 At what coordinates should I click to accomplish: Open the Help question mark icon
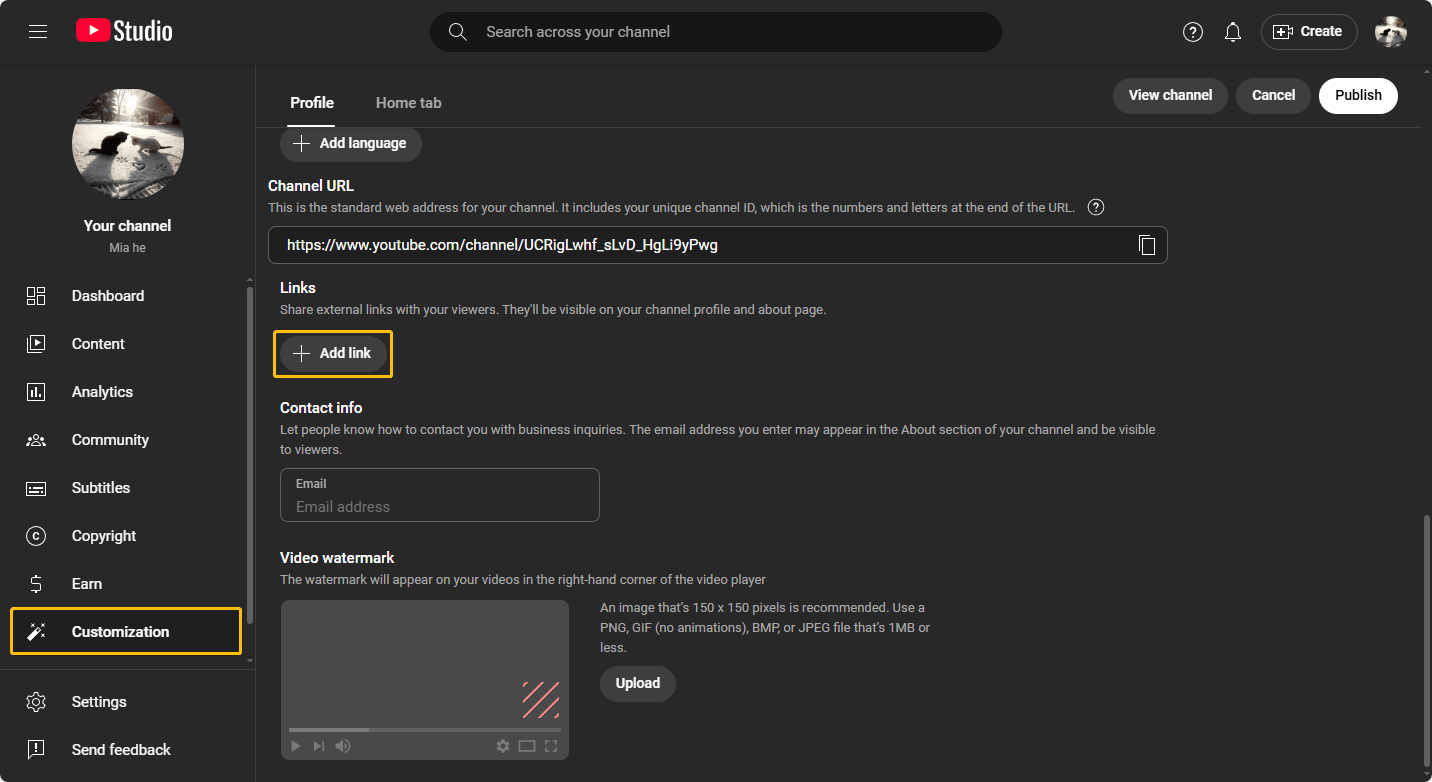[x=1192, y=32]
